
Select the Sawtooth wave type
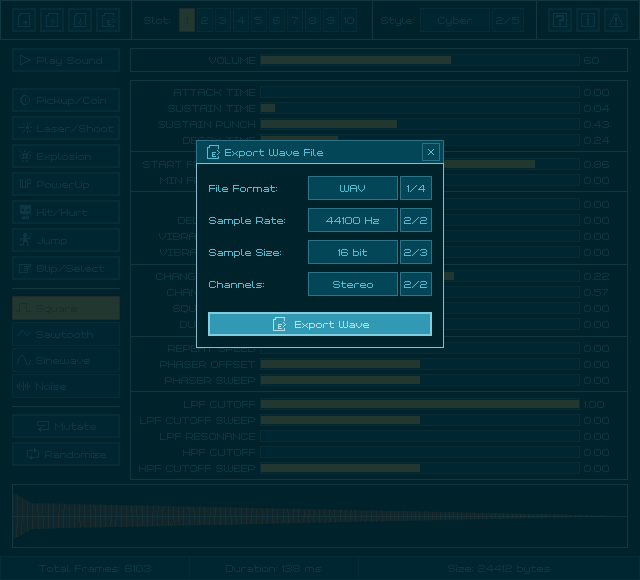click(66, 334)
